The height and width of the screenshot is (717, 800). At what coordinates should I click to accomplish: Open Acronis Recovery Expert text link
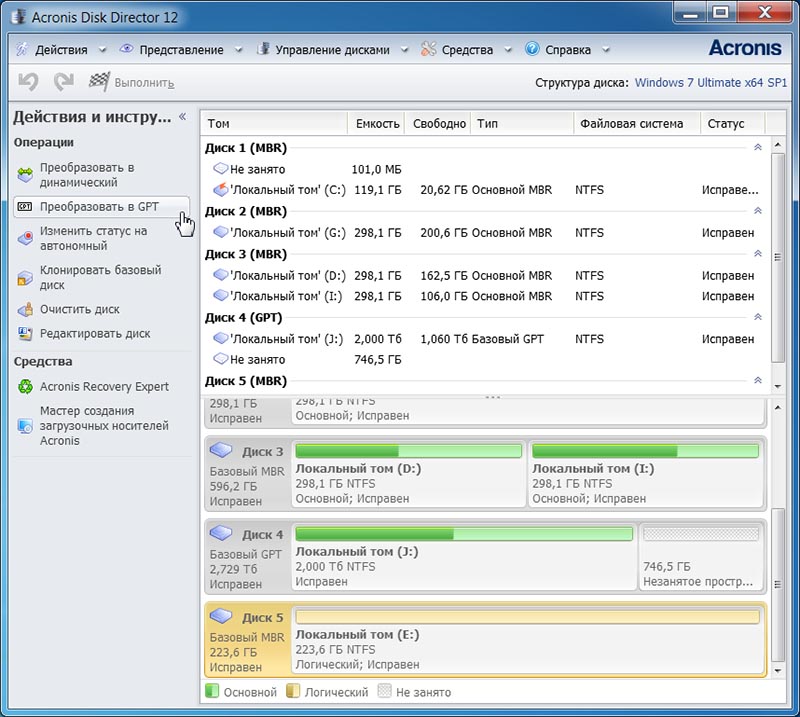[x=104, y=386]
